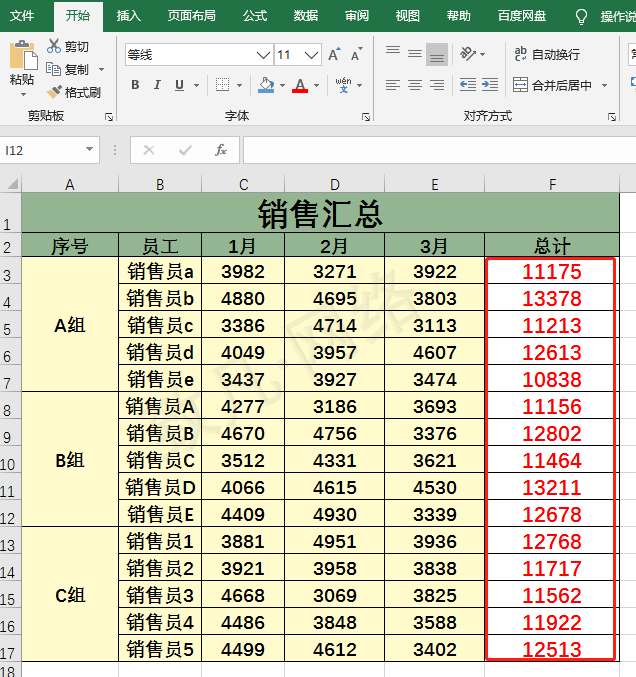Open the merge and center dropdown arrow
The image size is (636, 677).
[604, 85]
